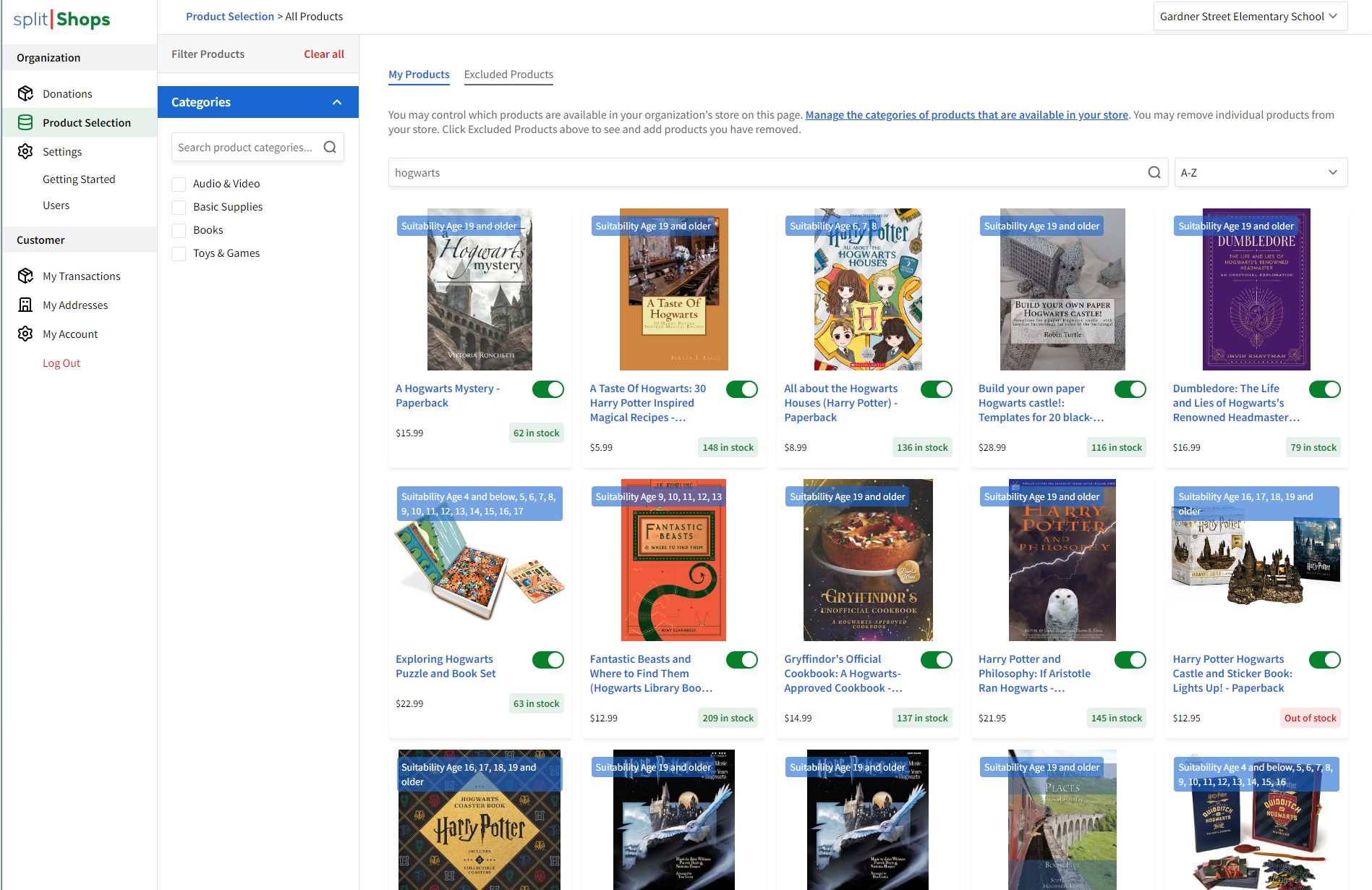Disable Build your own paper Hogwarts castle
This screenshot has height=890, width=1372.
click(1130, 389)
